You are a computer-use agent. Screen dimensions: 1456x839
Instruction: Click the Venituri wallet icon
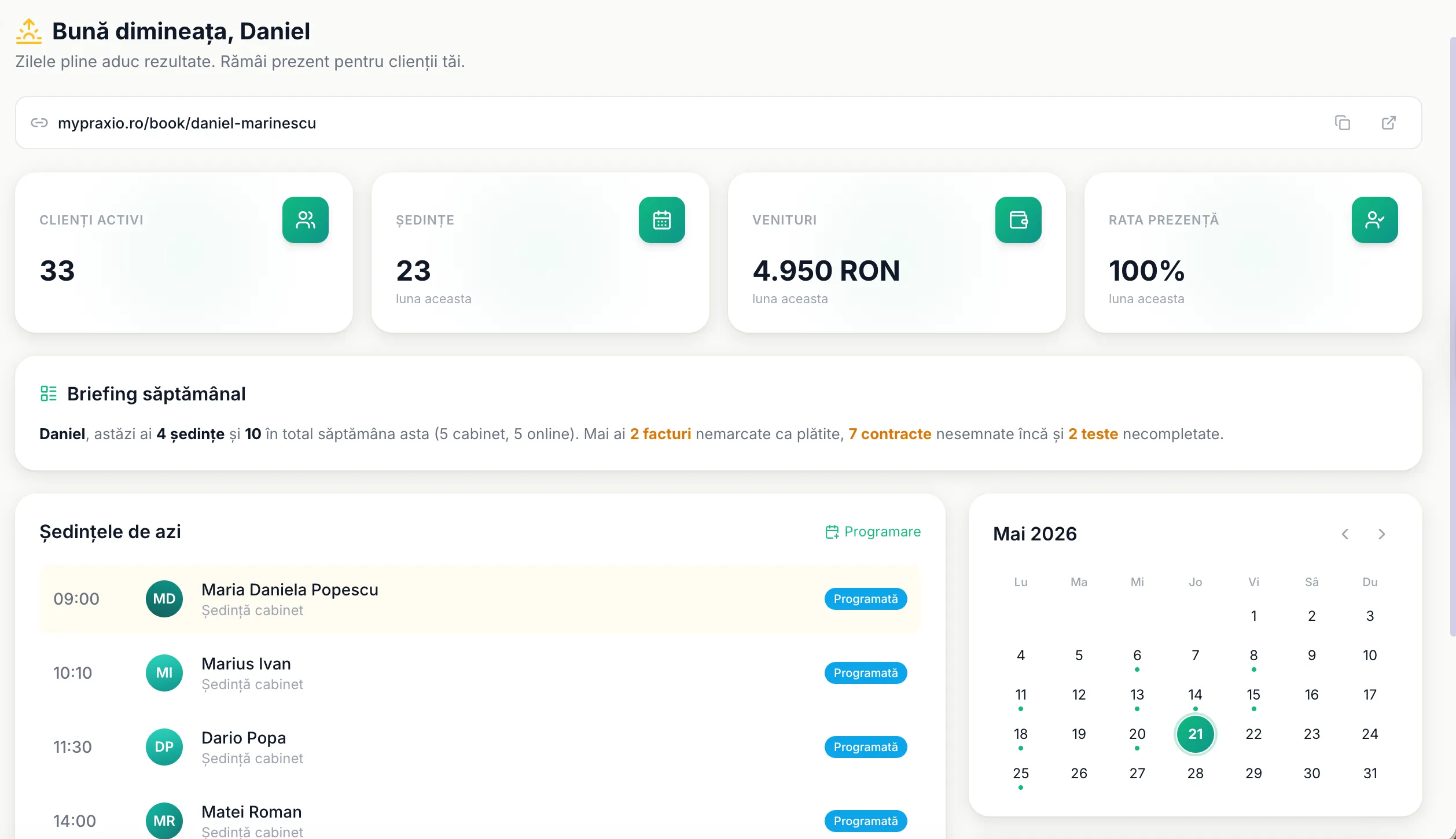[x=1019, y=220]
